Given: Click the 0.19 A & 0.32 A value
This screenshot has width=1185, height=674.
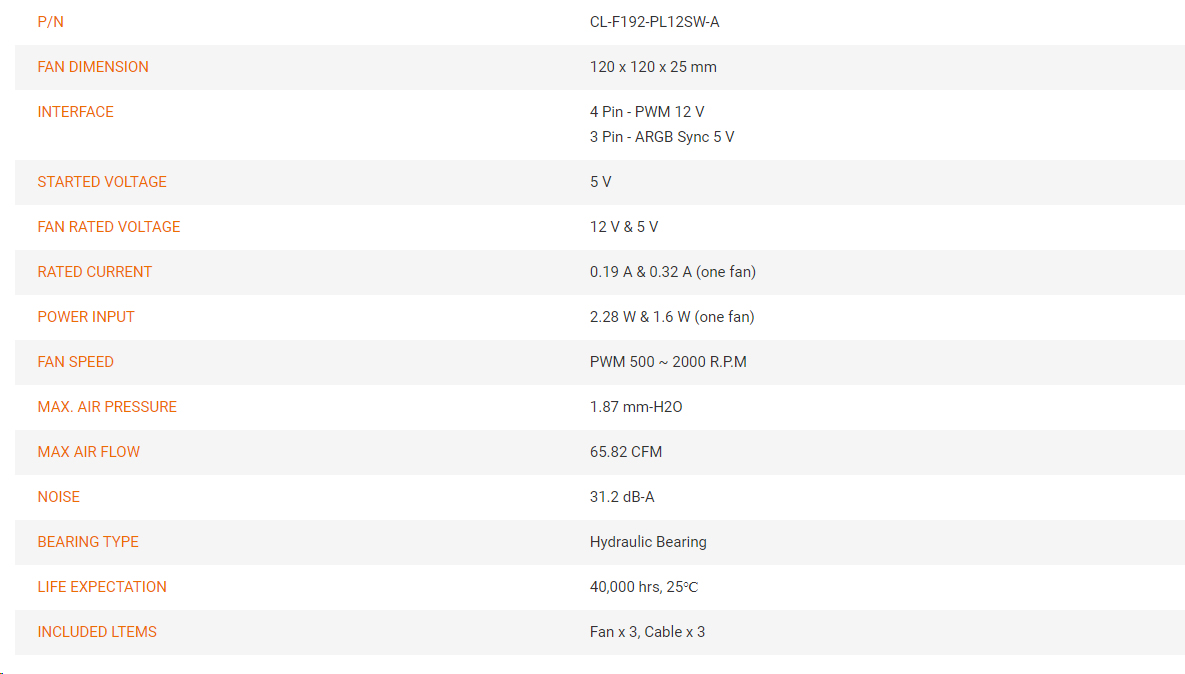Looking at the screenshot, I should 641,272.
